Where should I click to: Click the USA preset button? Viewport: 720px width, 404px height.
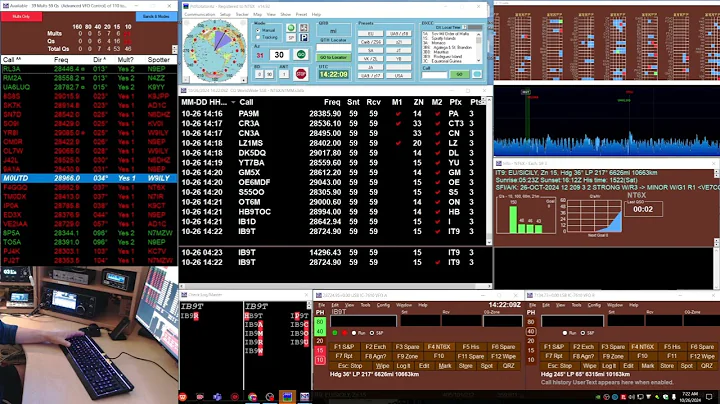[x=399, y=75]
